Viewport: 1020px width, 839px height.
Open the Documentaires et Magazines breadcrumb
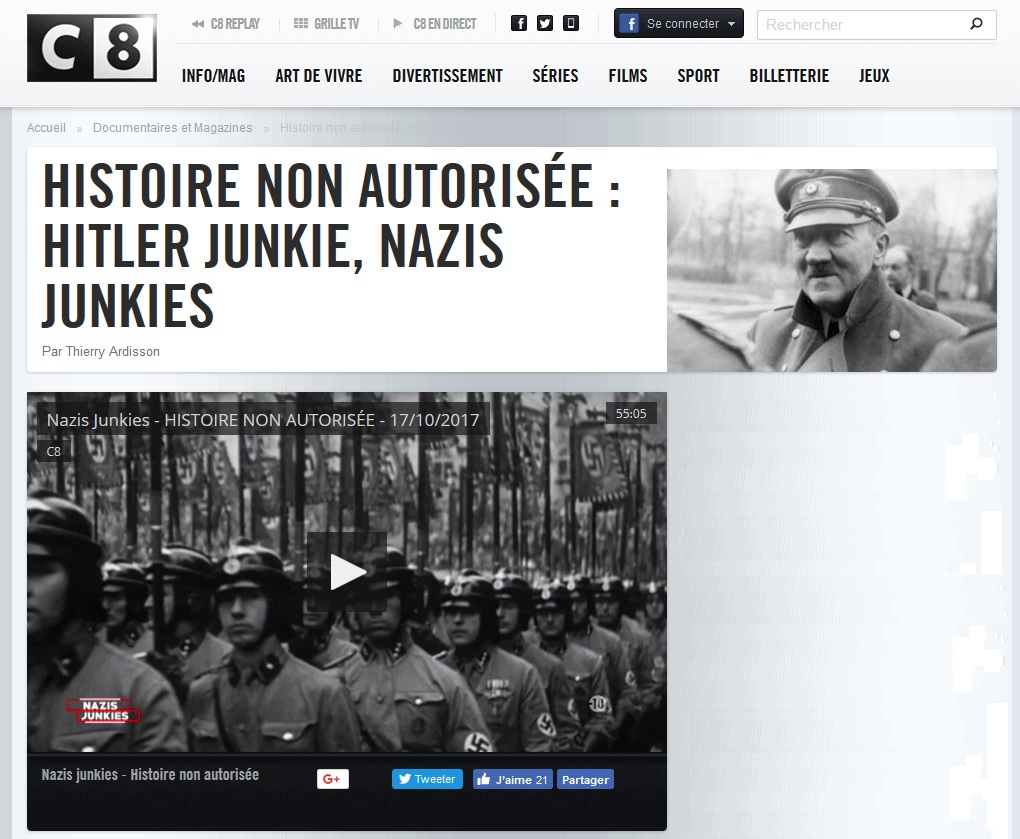click(172, 128)
